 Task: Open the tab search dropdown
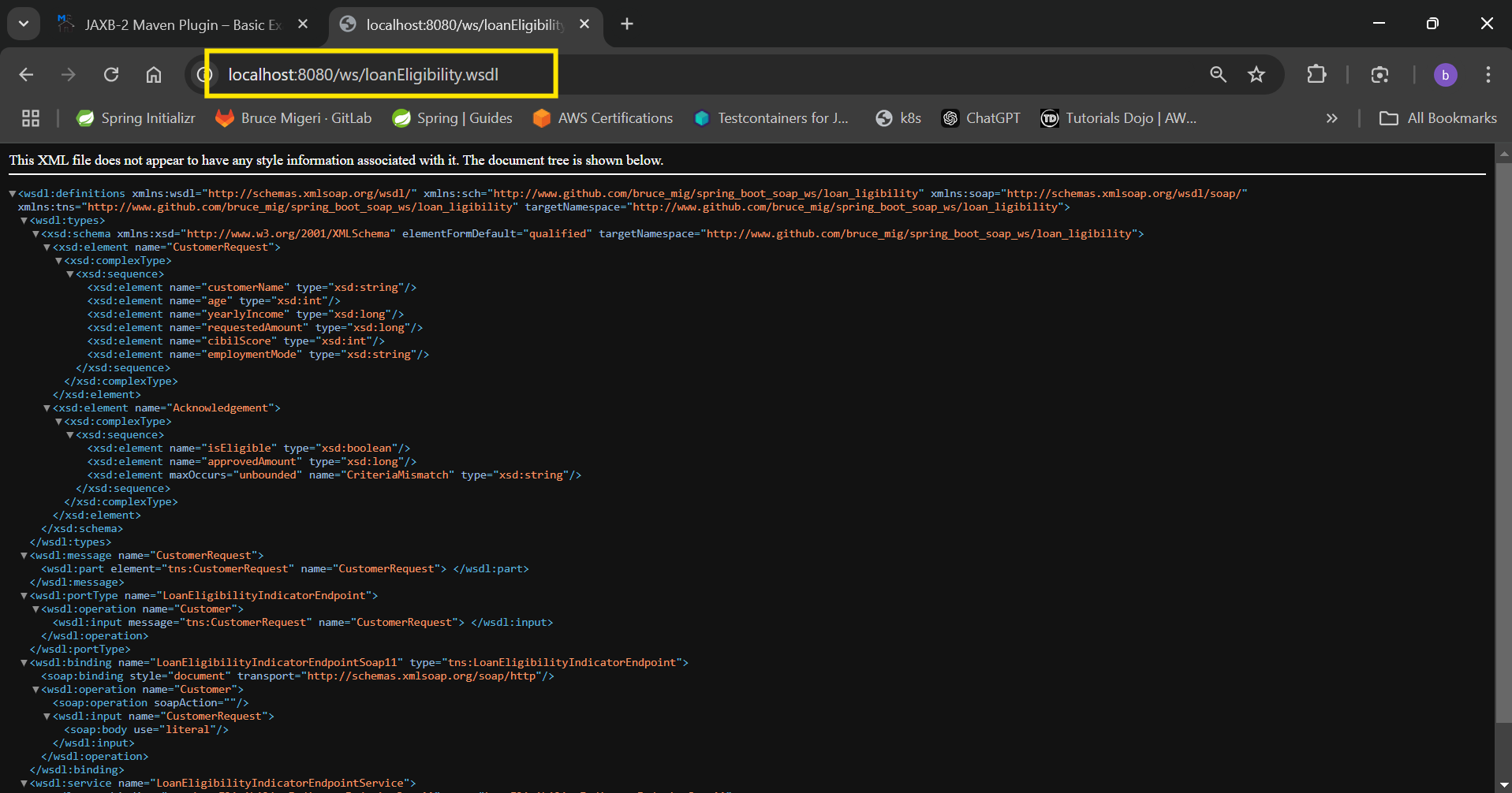24,24
